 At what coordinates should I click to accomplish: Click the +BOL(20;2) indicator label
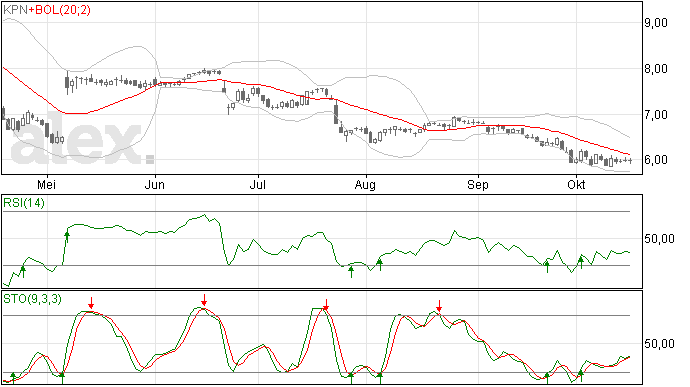[60, 10]
